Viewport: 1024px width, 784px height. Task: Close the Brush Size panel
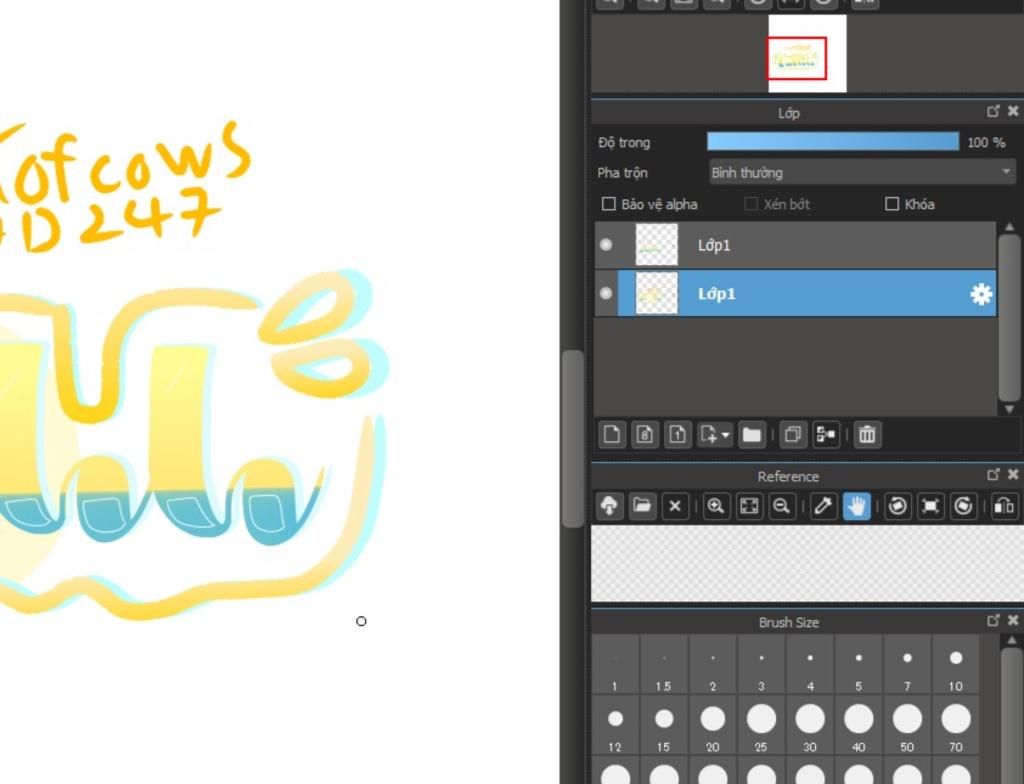tap(1013, 620)
